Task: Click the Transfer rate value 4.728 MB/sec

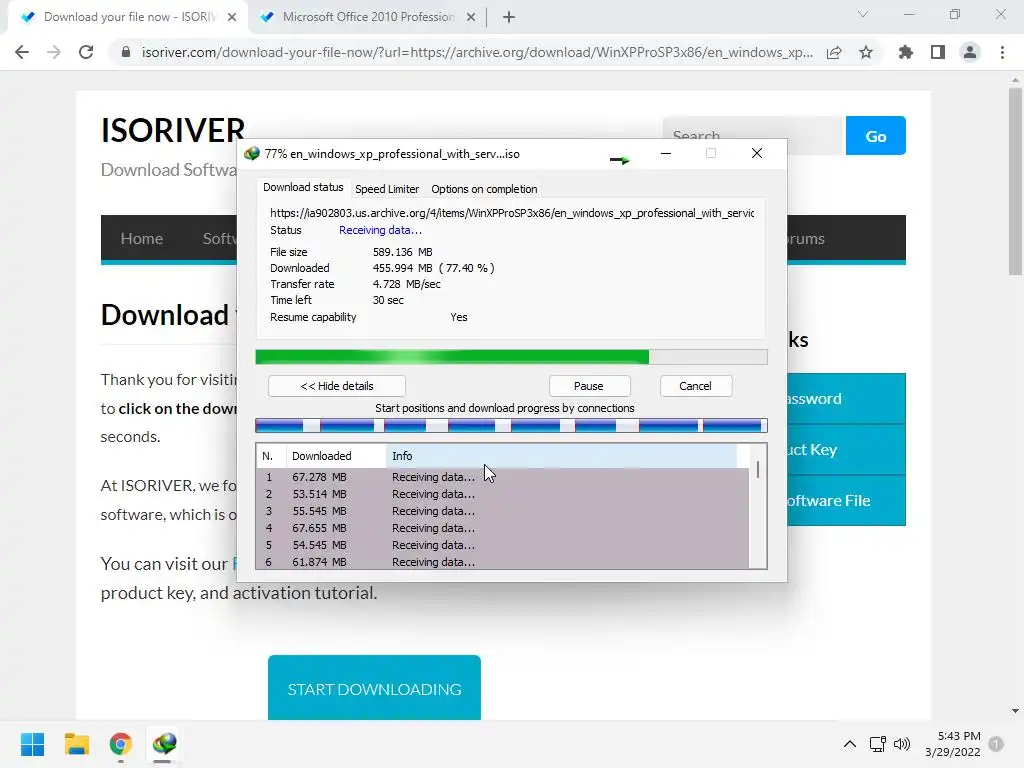Action: pyautogui.click(x=406, y=284)
